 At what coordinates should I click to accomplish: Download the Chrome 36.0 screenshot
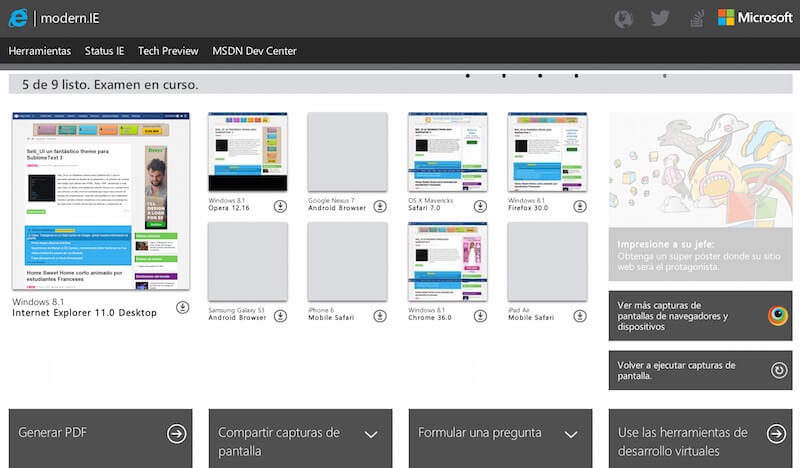(x=480, y=316)
